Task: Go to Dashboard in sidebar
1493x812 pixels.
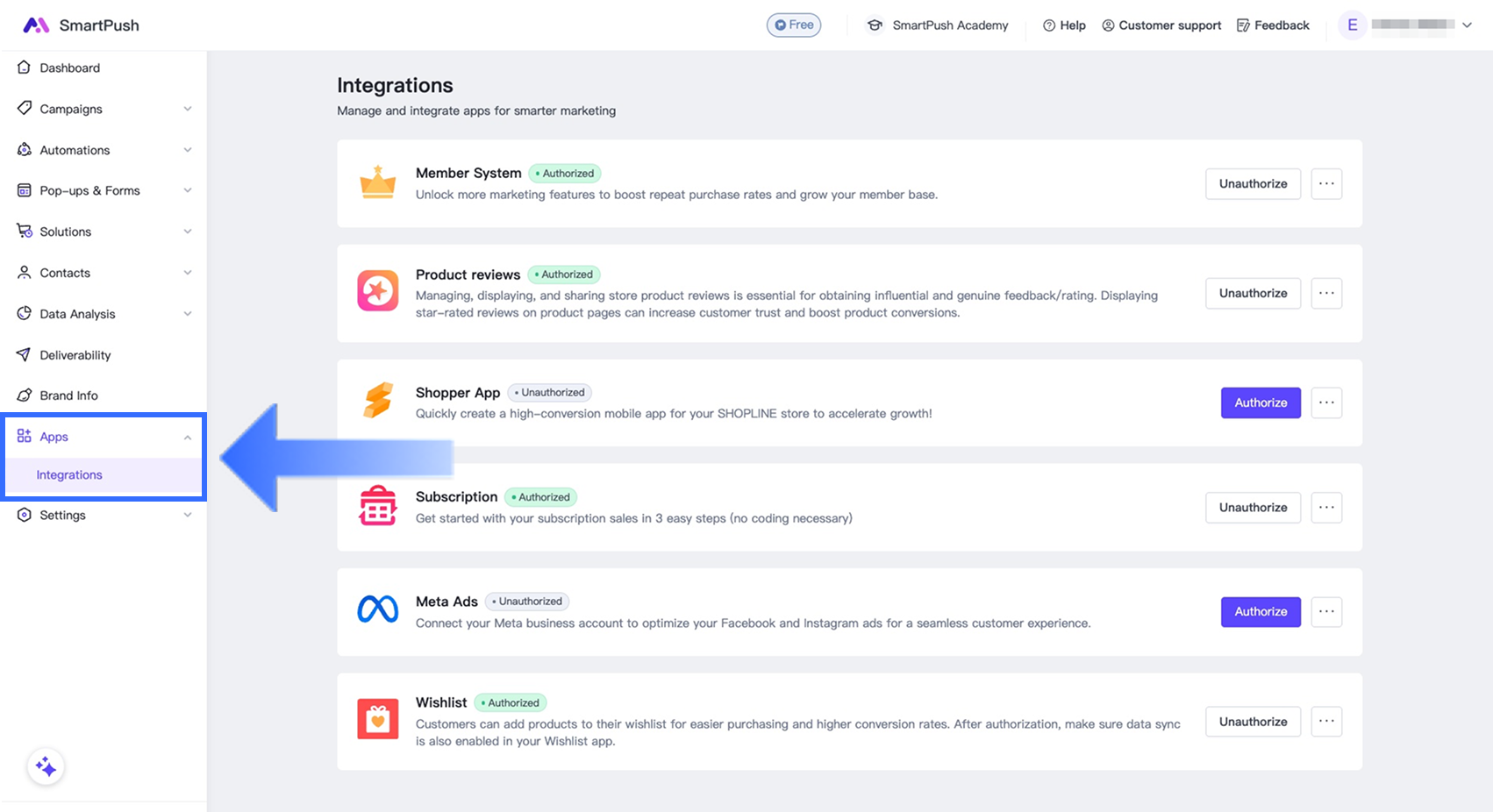Action: click(69, 68)
